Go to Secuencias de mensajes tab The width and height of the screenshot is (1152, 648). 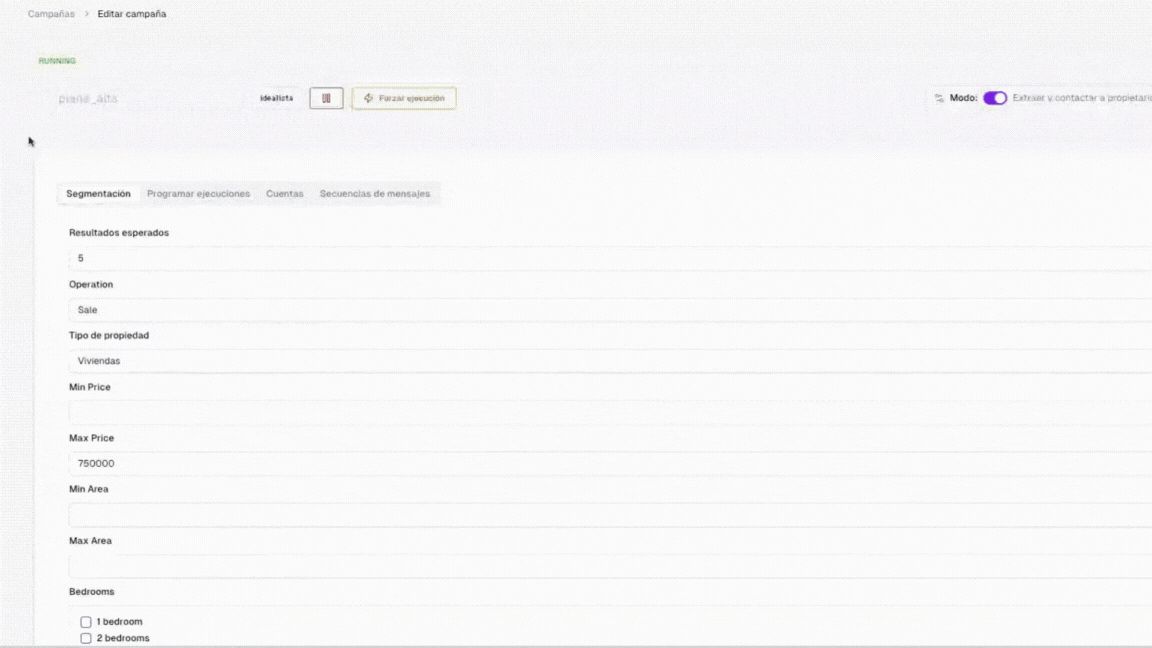374,194
